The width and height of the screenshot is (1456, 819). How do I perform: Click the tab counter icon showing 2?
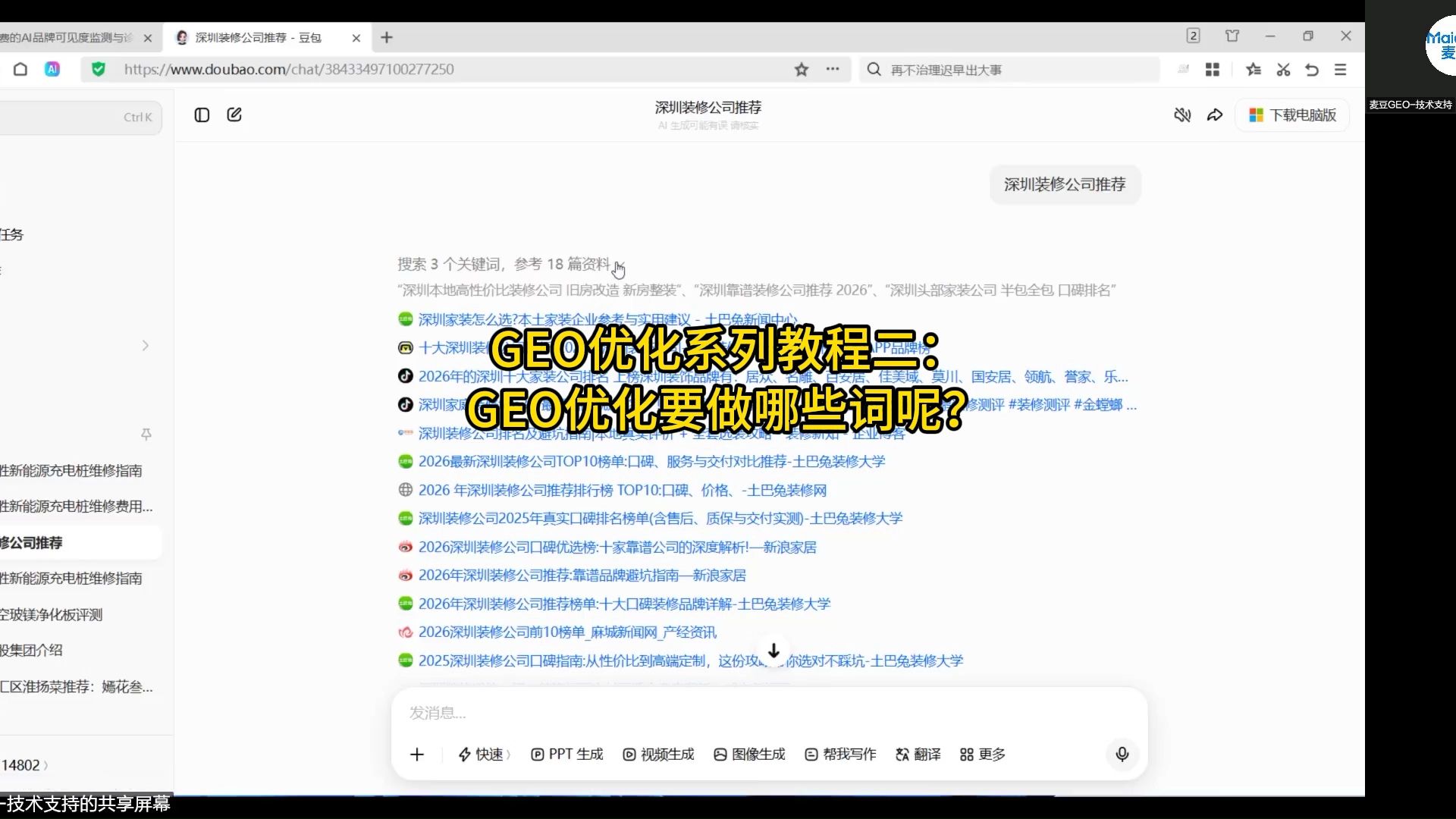pyautogui.click(x=1193, y=36)
